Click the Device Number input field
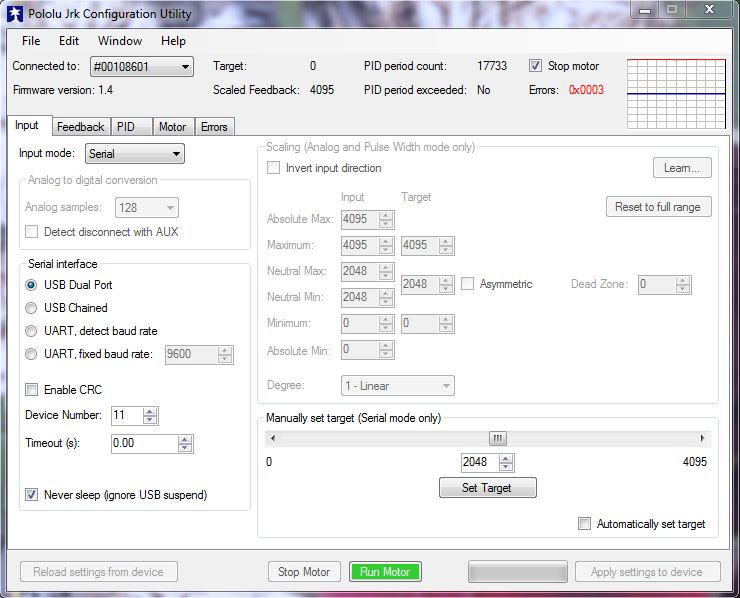Image resolution: width=740 pixels, height=598 pixels. tap(126, 415)
